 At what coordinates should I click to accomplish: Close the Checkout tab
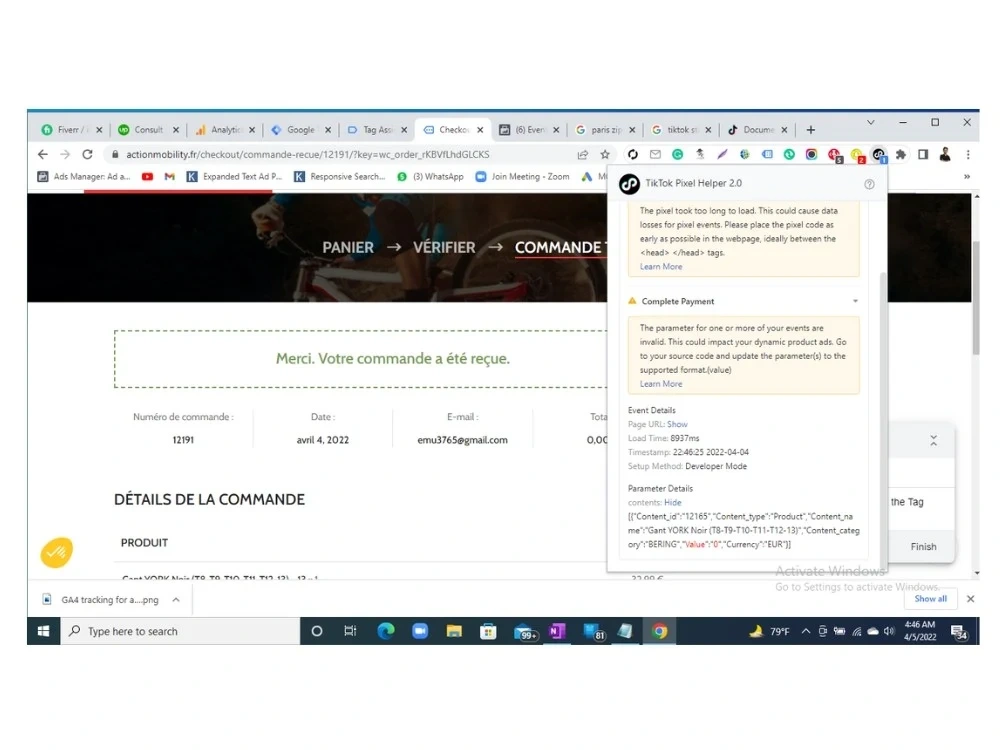point(480,129)
